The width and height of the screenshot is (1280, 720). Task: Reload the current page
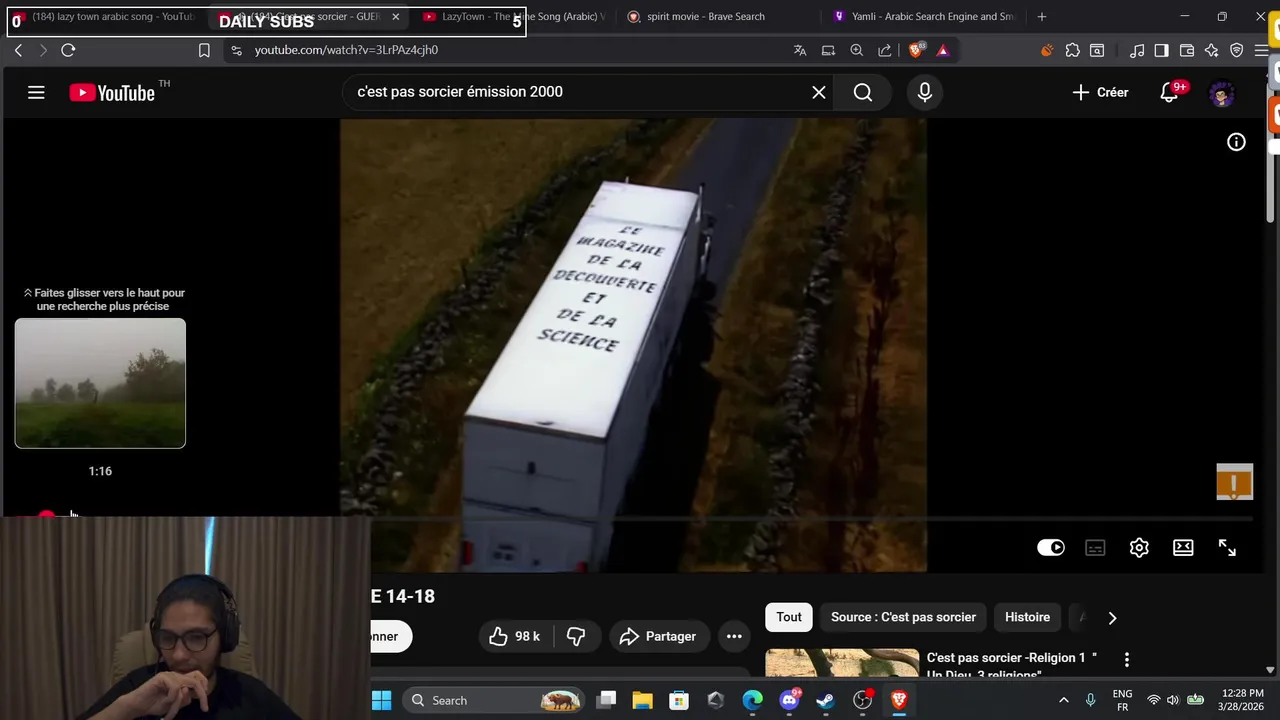(x=68, y=50)
